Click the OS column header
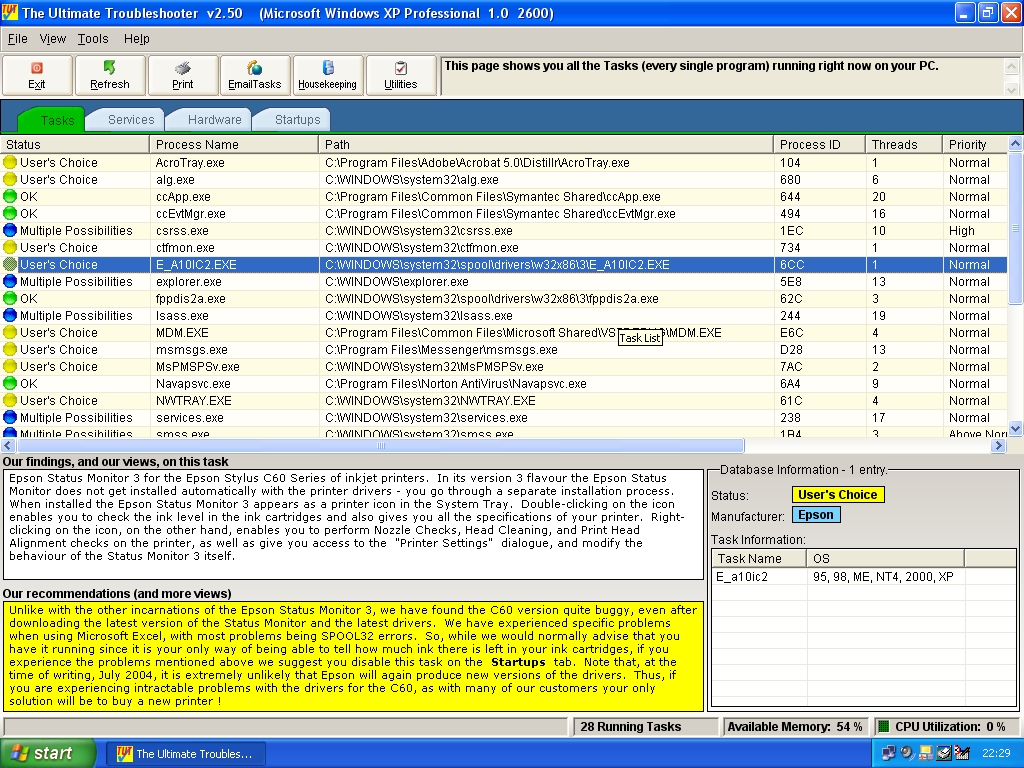Viewport: 1024px width, 768px height. (x=886, y=558)
